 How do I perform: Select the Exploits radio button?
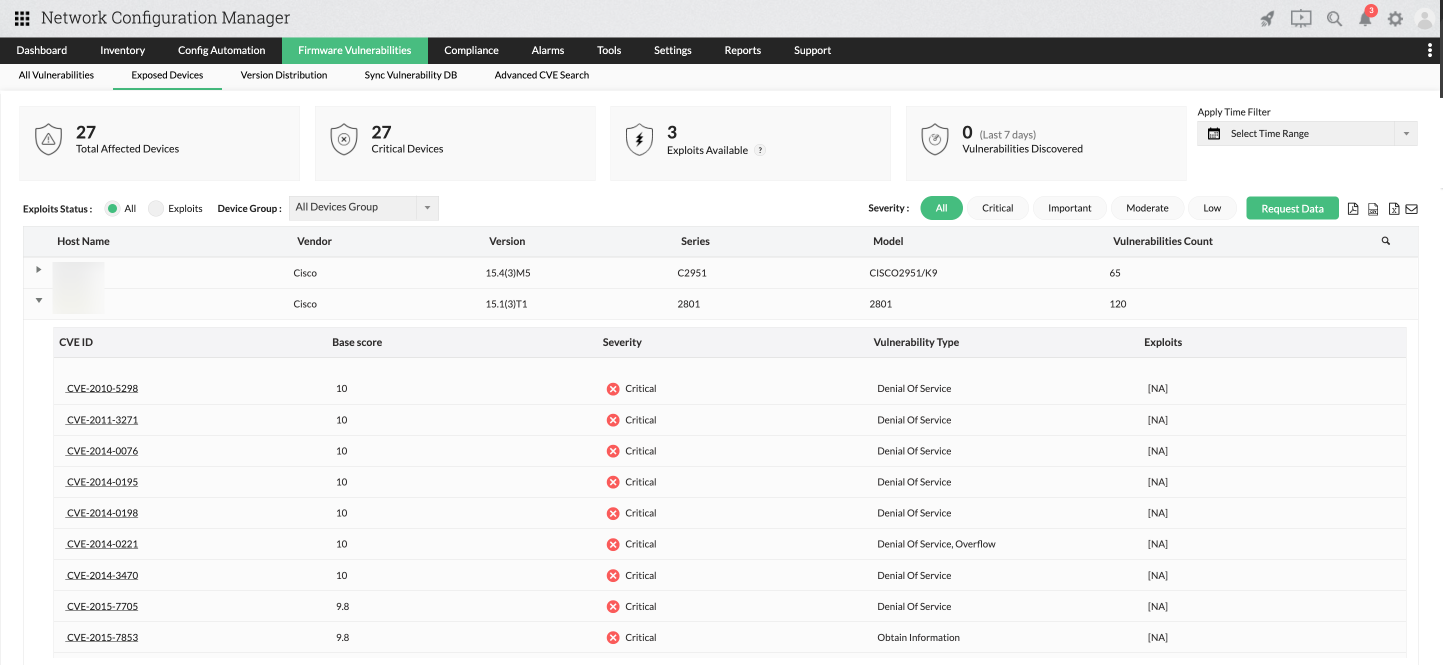pyautogui.click(x=156, y=208)
